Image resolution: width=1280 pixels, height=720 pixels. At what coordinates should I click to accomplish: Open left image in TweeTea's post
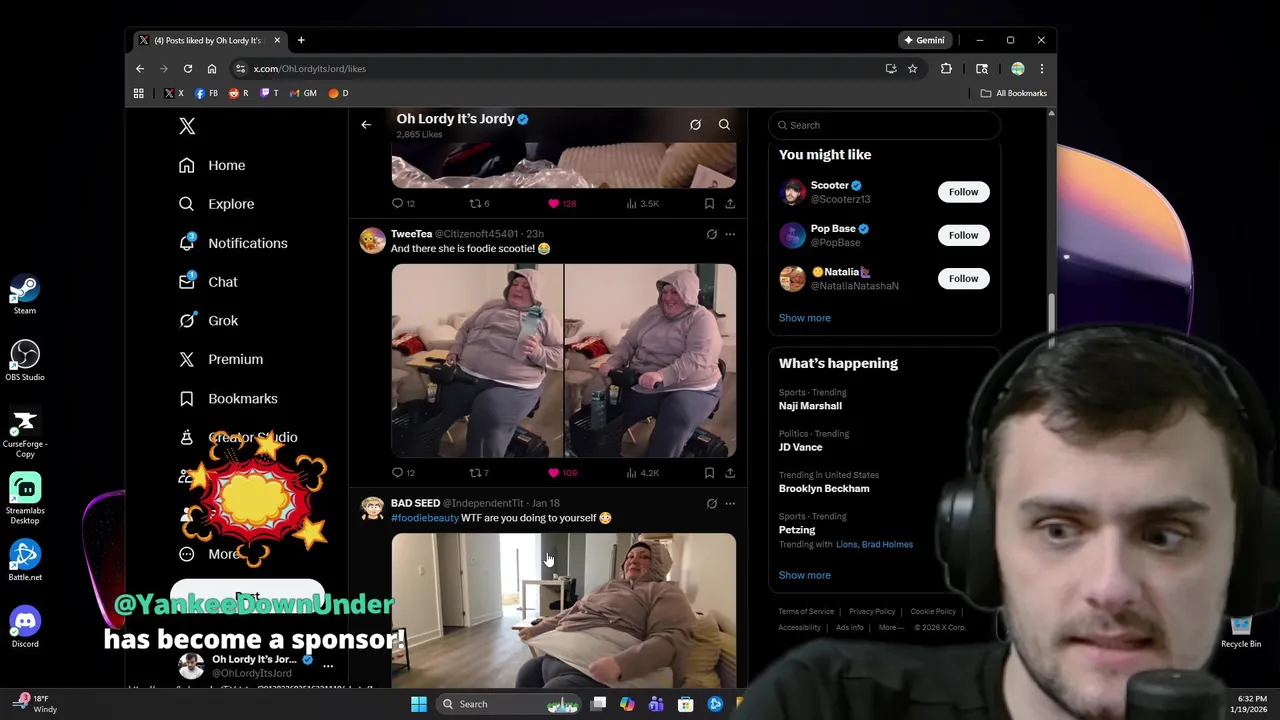477,360
